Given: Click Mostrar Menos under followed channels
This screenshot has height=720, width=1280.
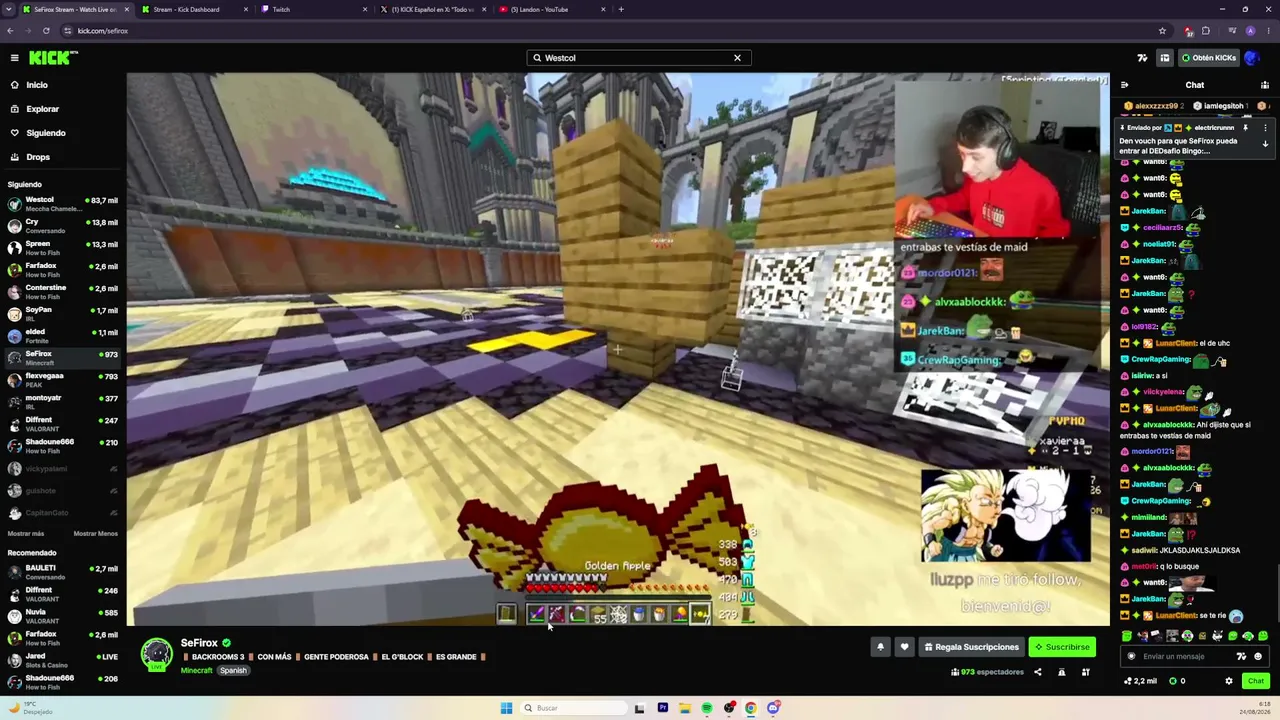Looking at the screenshot, I should tap(95, 534).
